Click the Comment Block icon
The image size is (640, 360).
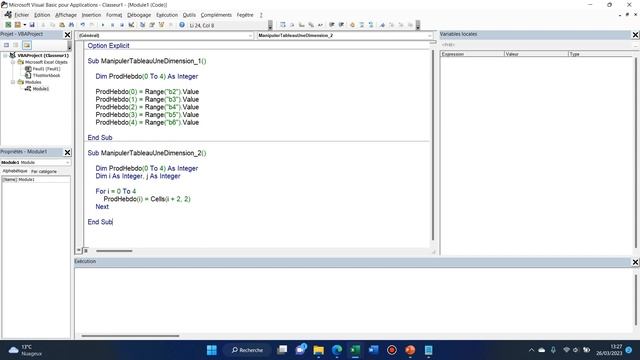click(x=362, y=25)
